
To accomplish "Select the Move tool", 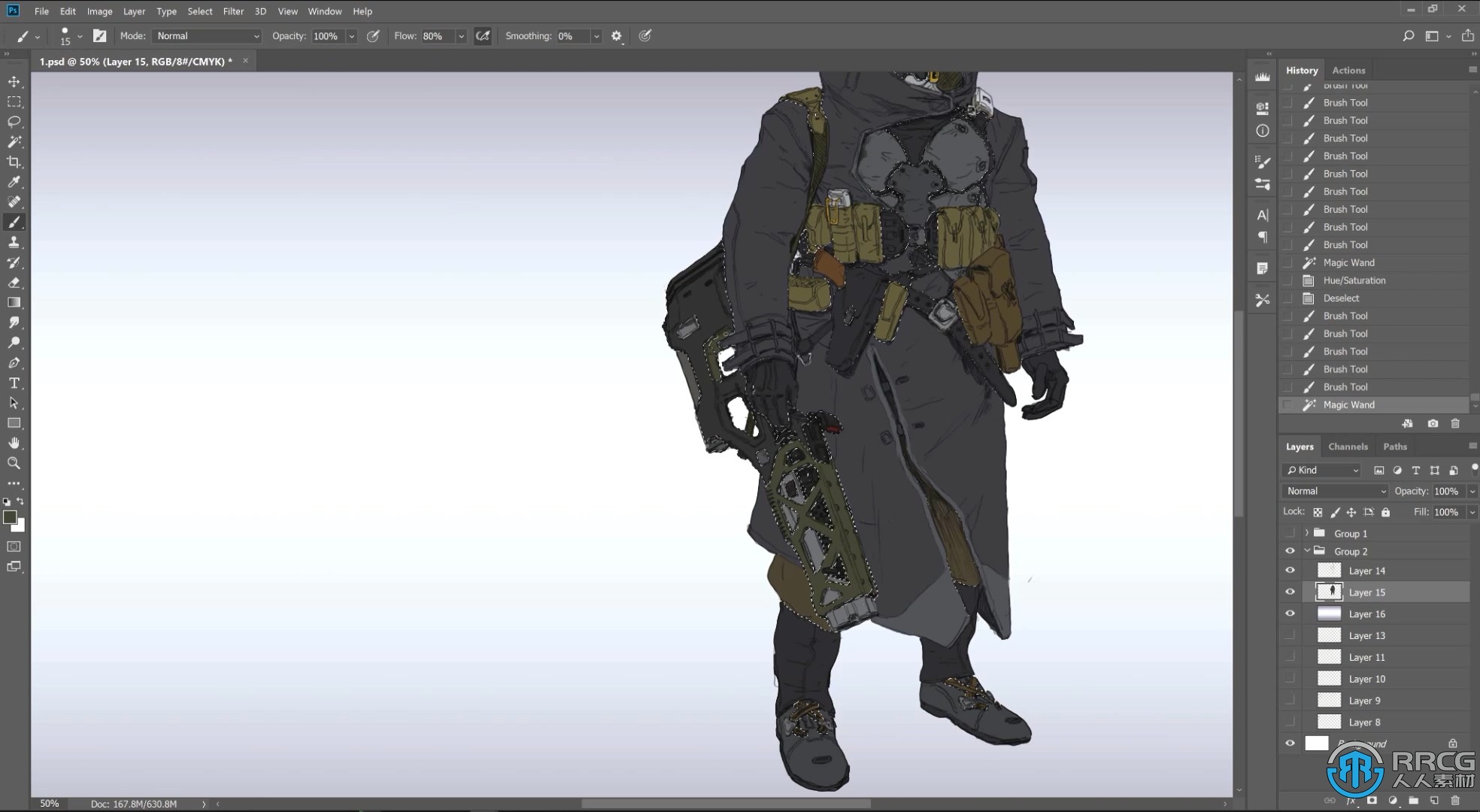I will [x=14, y=81].
